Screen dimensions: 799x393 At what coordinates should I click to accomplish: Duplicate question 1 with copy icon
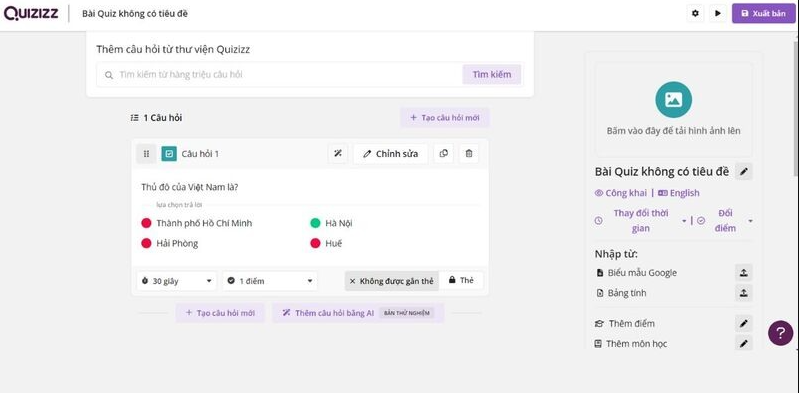click(443, 153)
